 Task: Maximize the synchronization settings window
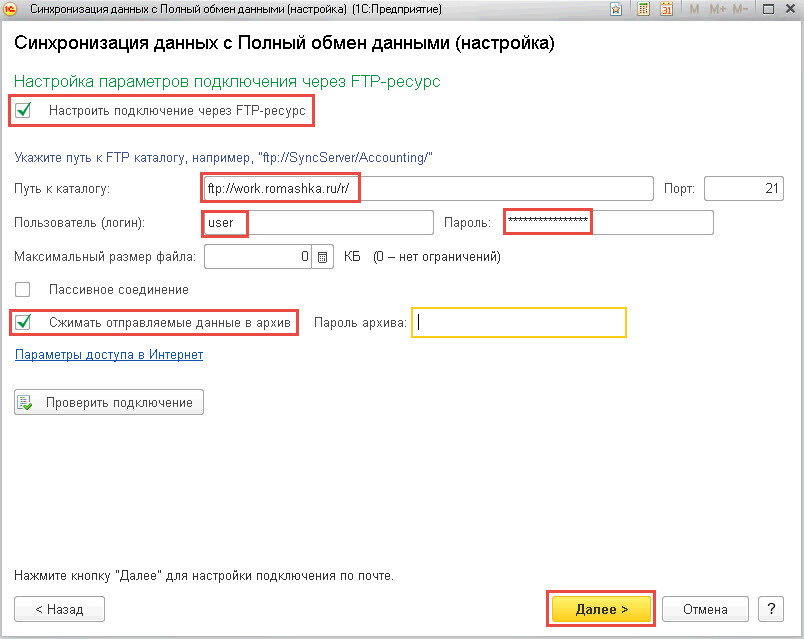pos(768,9)
